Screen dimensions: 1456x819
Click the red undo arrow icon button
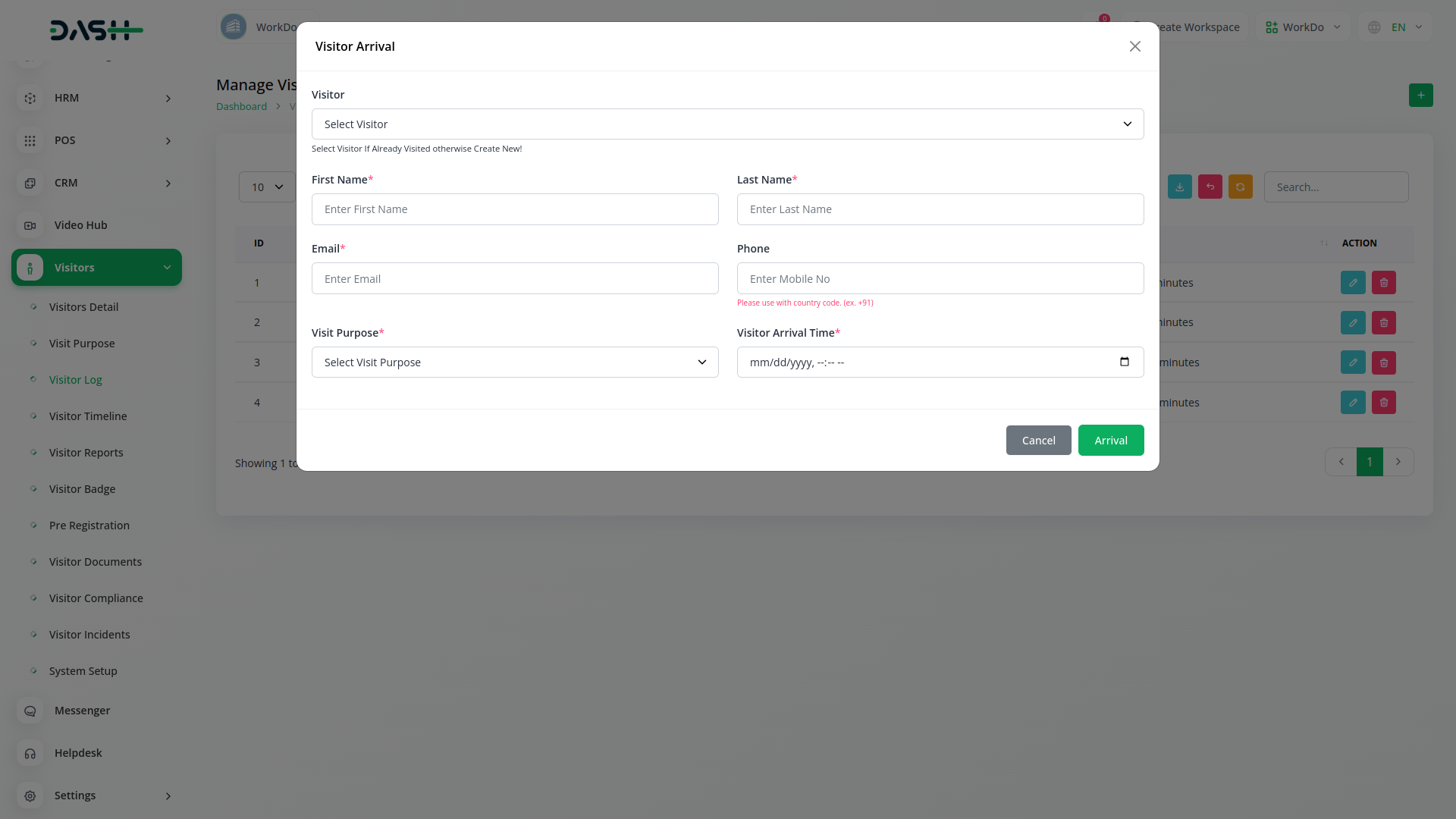(1210, 187)
